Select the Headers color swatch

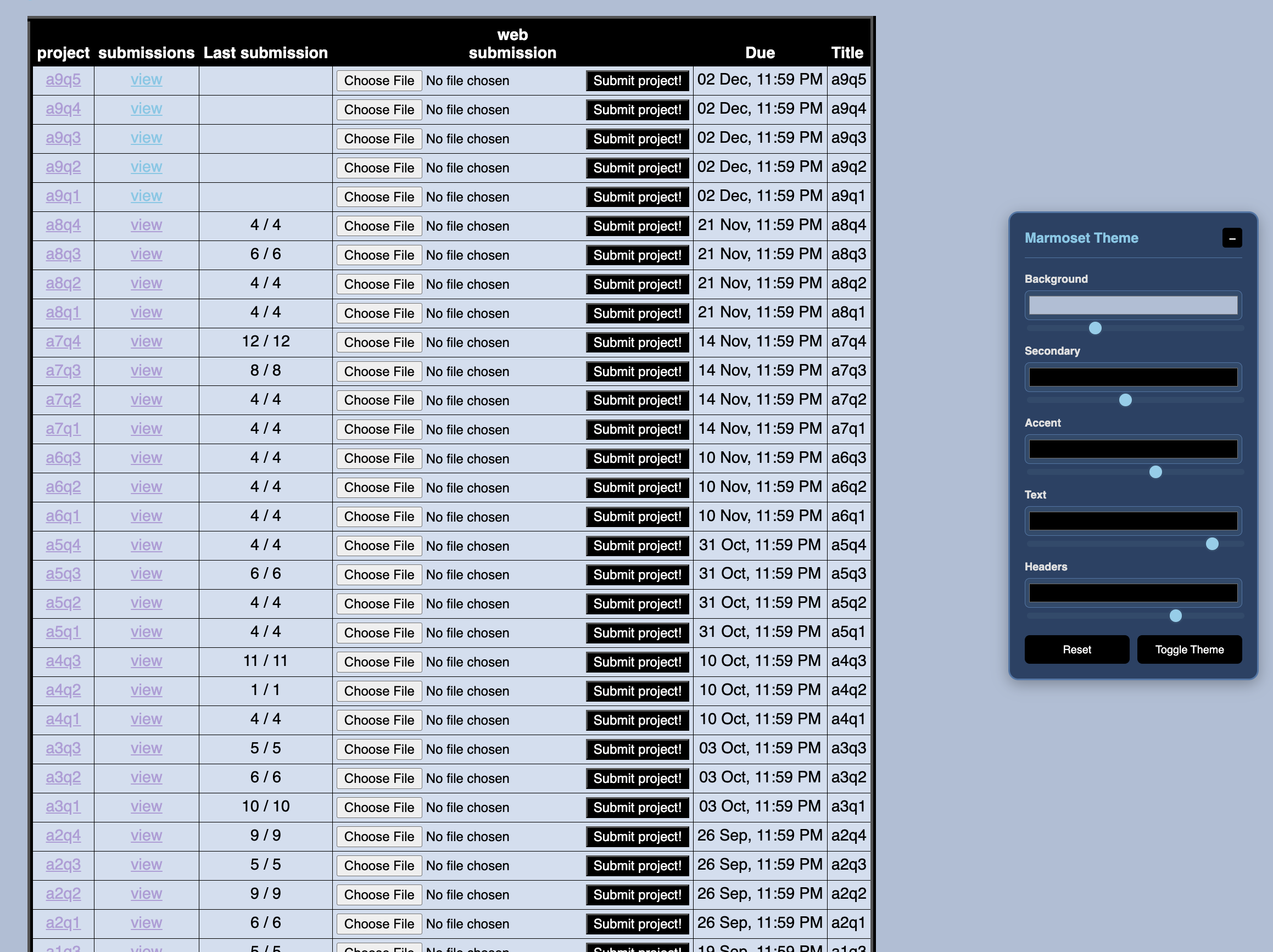point(1132,592)
